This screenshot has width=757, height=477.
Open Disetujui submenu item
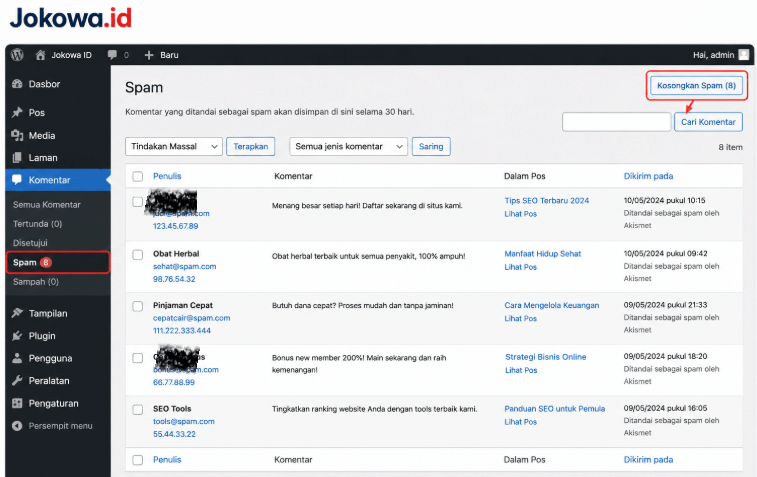coord(30,243)
